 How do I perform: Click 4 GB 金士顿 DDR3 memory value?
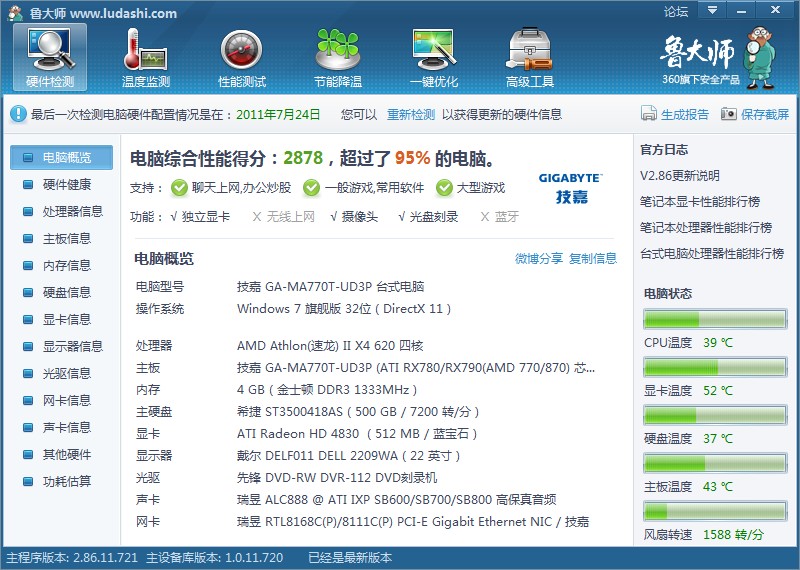coord(327,390)
